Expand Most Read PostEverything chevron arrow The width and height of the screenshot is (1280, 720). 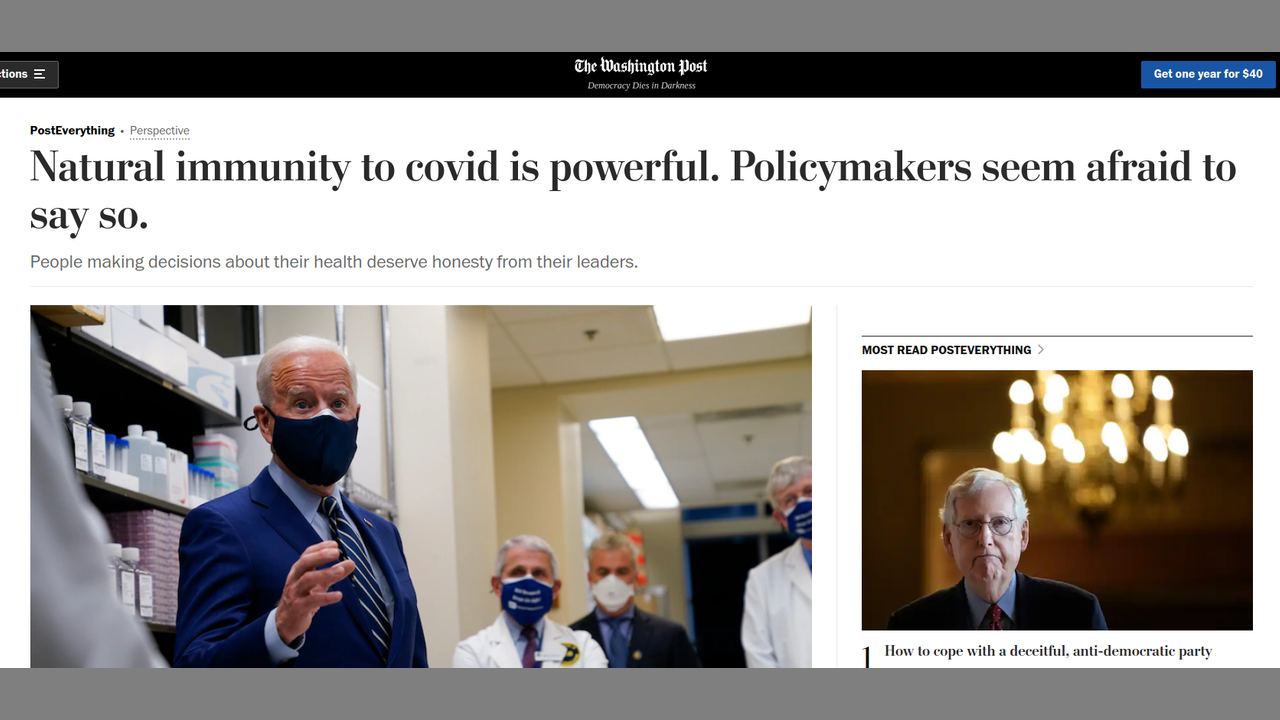pyautogui.click(x=1041, y=350)
